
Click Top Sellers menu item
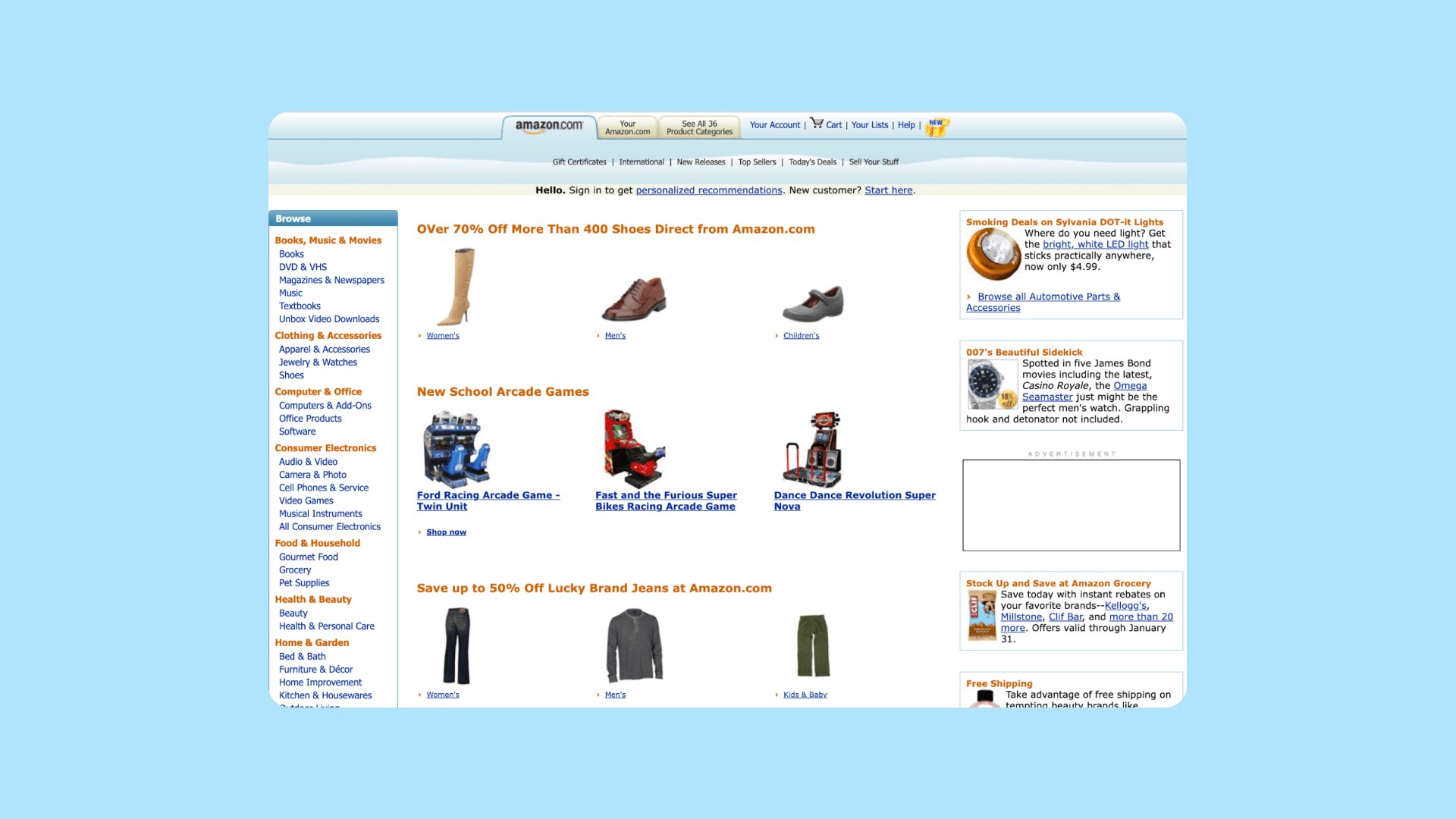pos(756,161)
